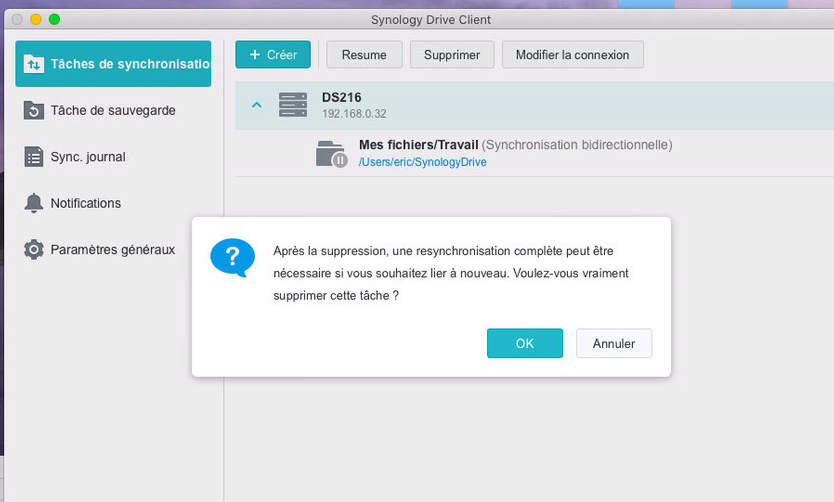The width and height of the screenshot is (834, 502).
Task: Click the green zoom window button
Action: (54, 20)
